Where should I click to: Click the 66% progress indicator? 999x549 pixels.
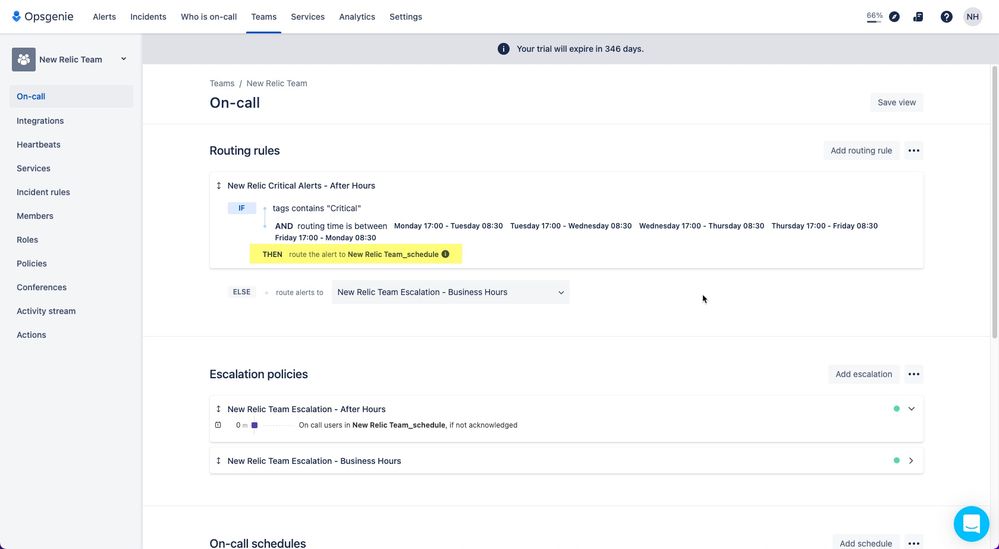[x=874, y=17]
